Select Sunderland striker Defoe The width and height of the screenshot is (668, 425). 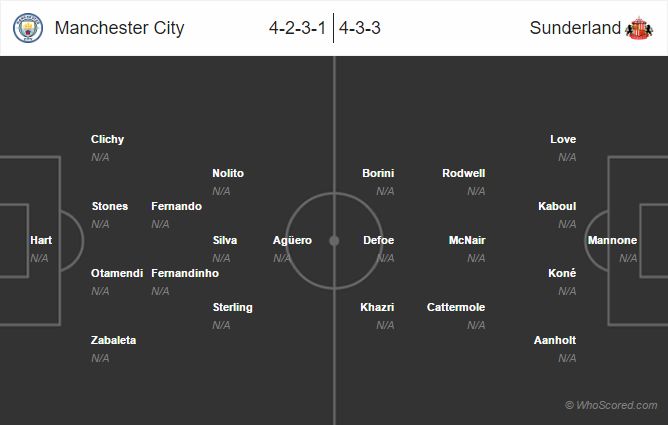click(379, 240)
